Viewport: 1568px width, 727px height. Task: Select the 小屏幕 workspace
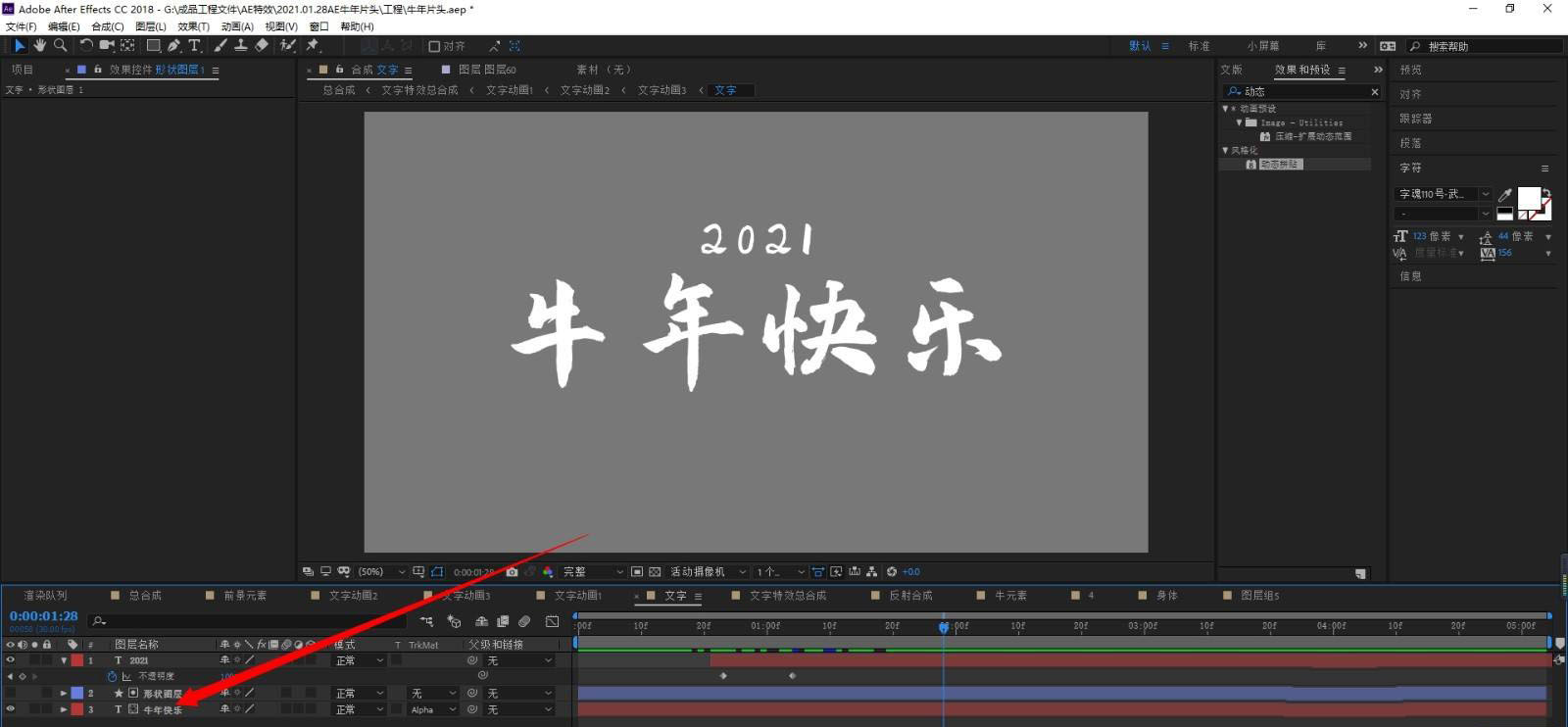(x=1263, y=46)
